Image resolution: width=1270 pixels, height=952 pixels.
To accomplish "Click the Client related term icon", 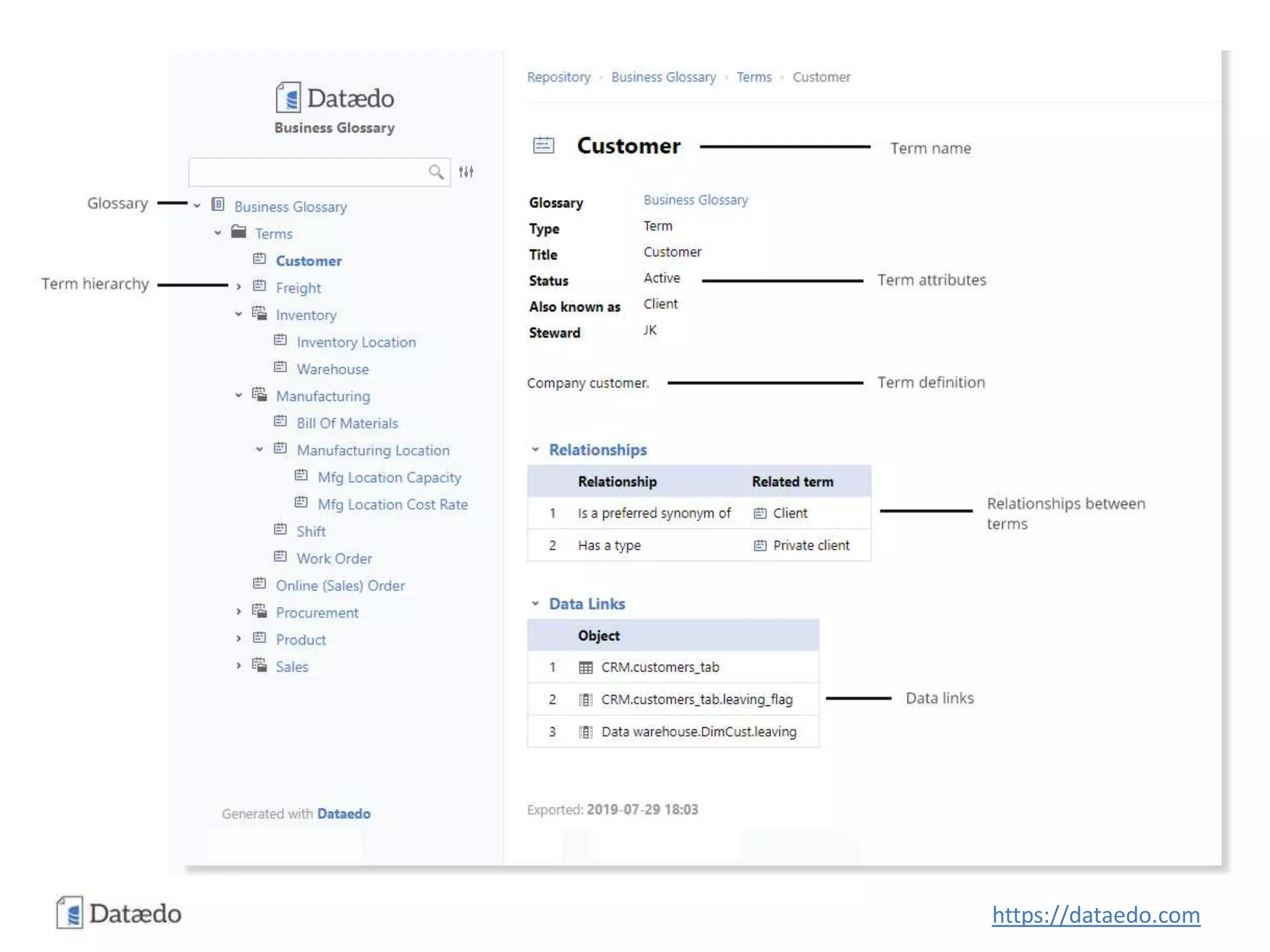I will [x=760, y=513].
